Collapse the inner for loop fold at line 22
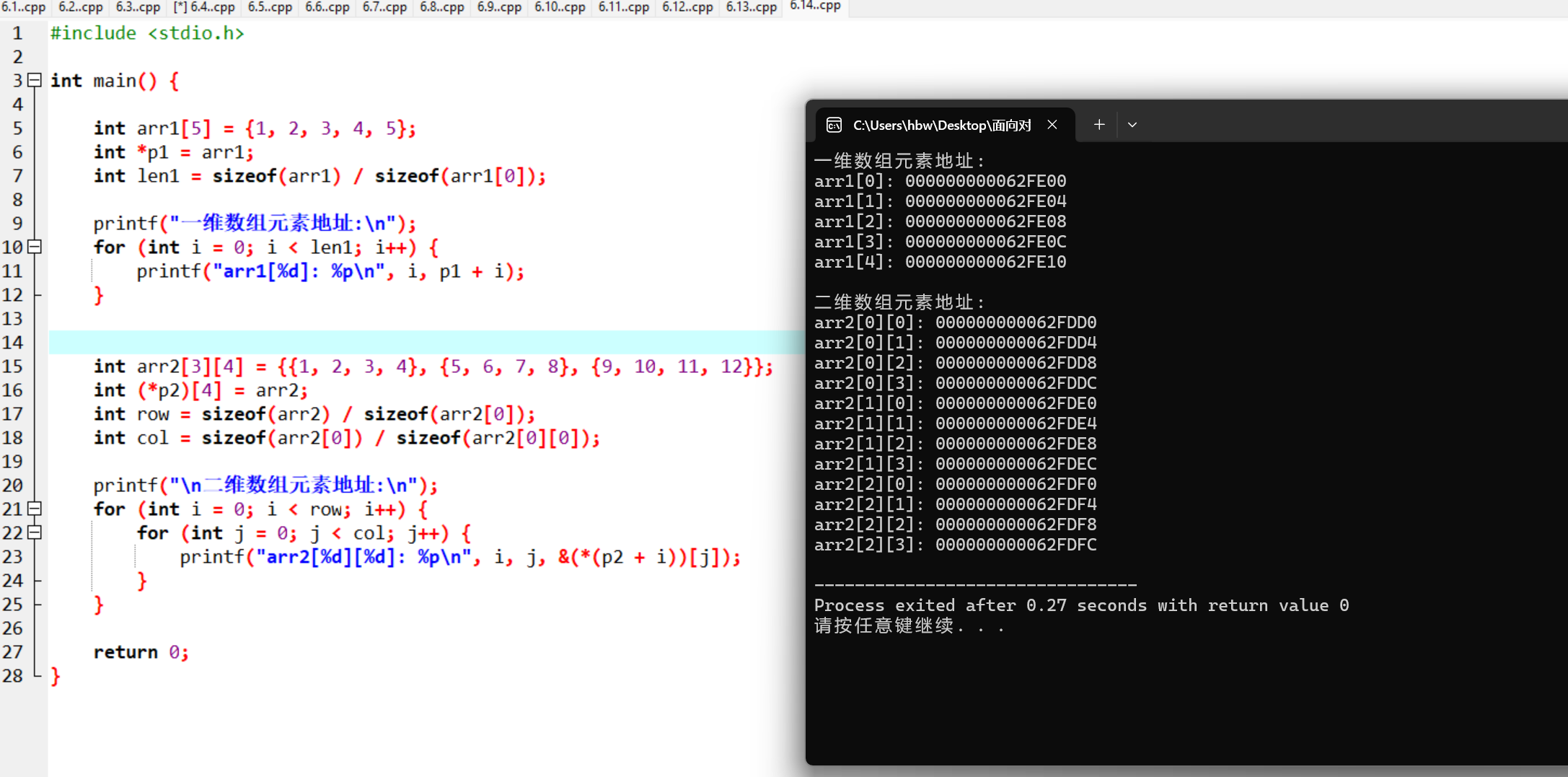1568x777 pixels. click(x=35, y=532)
